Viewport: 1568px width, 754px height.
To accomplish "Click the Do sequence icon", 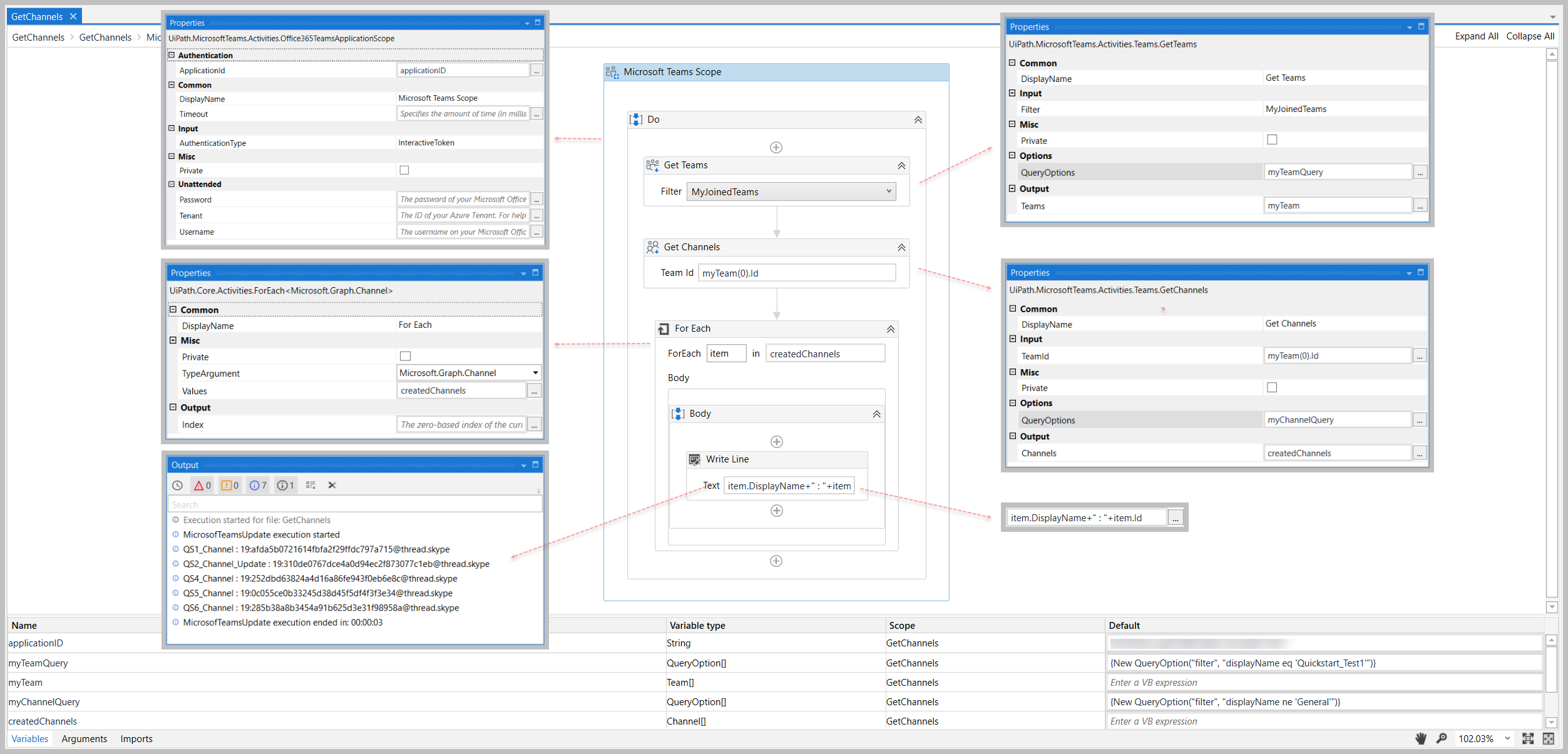I will [x=636, y=120].
